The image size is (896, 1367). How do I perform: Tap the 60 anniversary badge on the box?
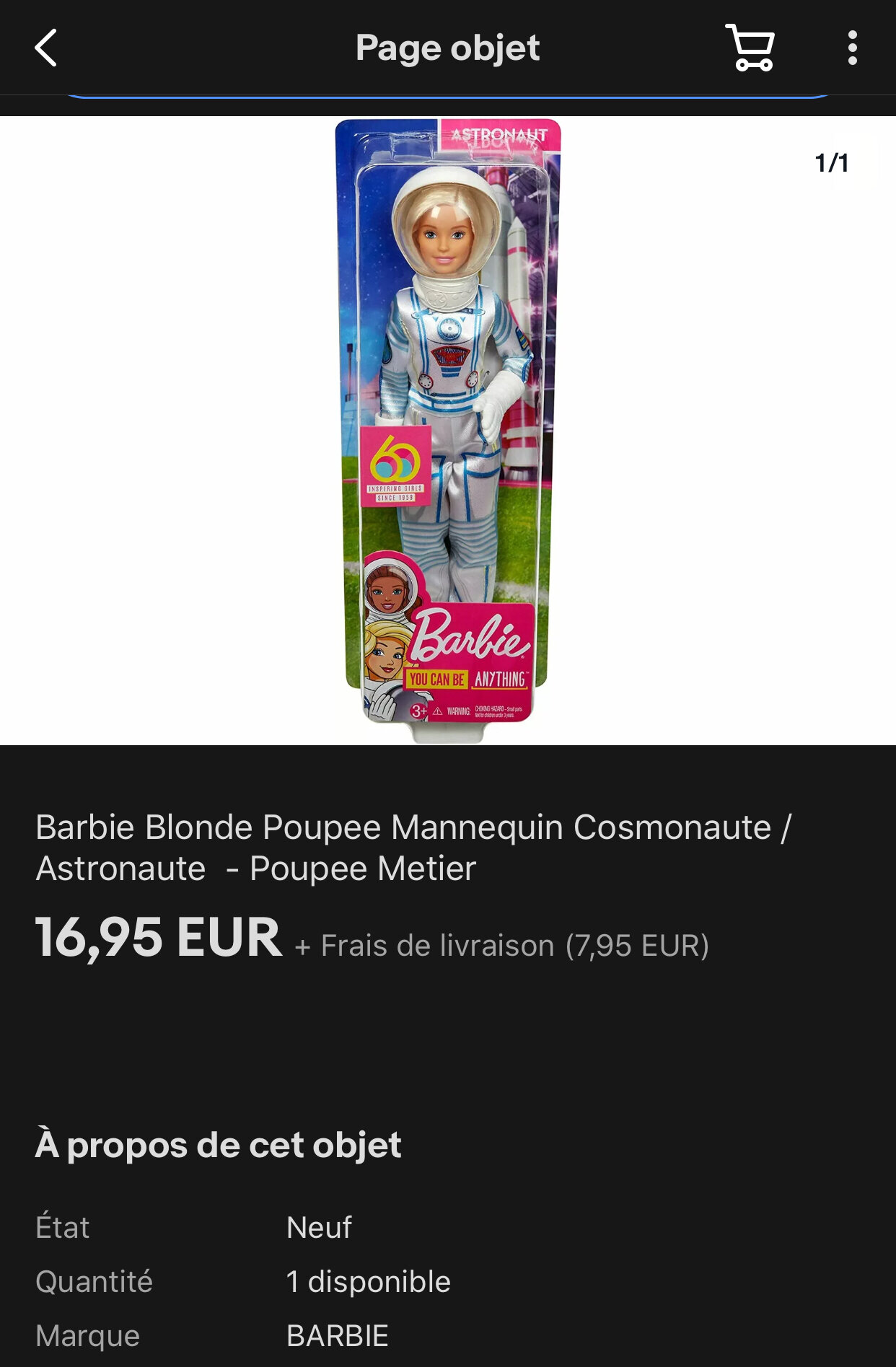click(395, 467)
